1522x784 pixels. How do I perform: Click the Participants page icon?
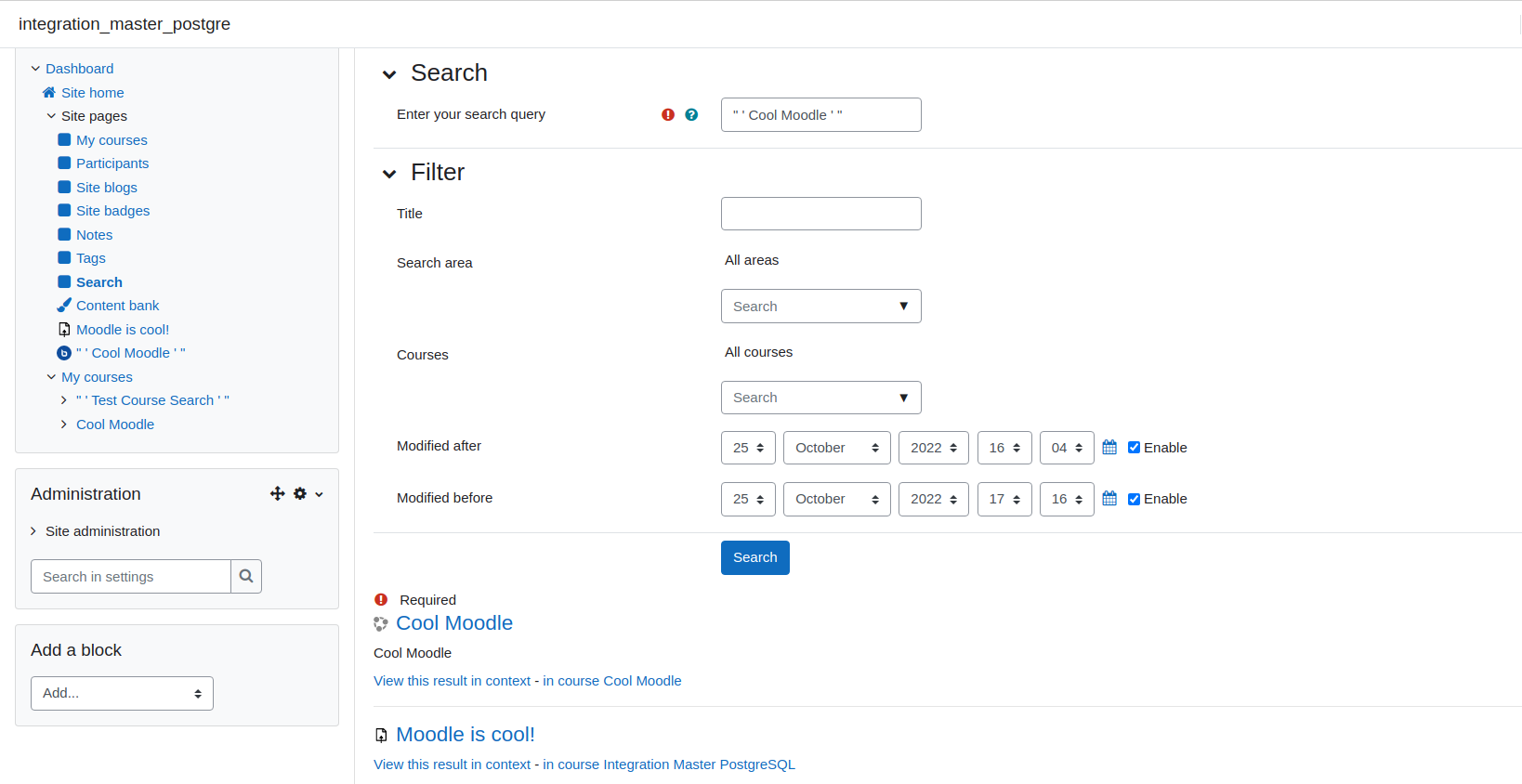(64, 163)
